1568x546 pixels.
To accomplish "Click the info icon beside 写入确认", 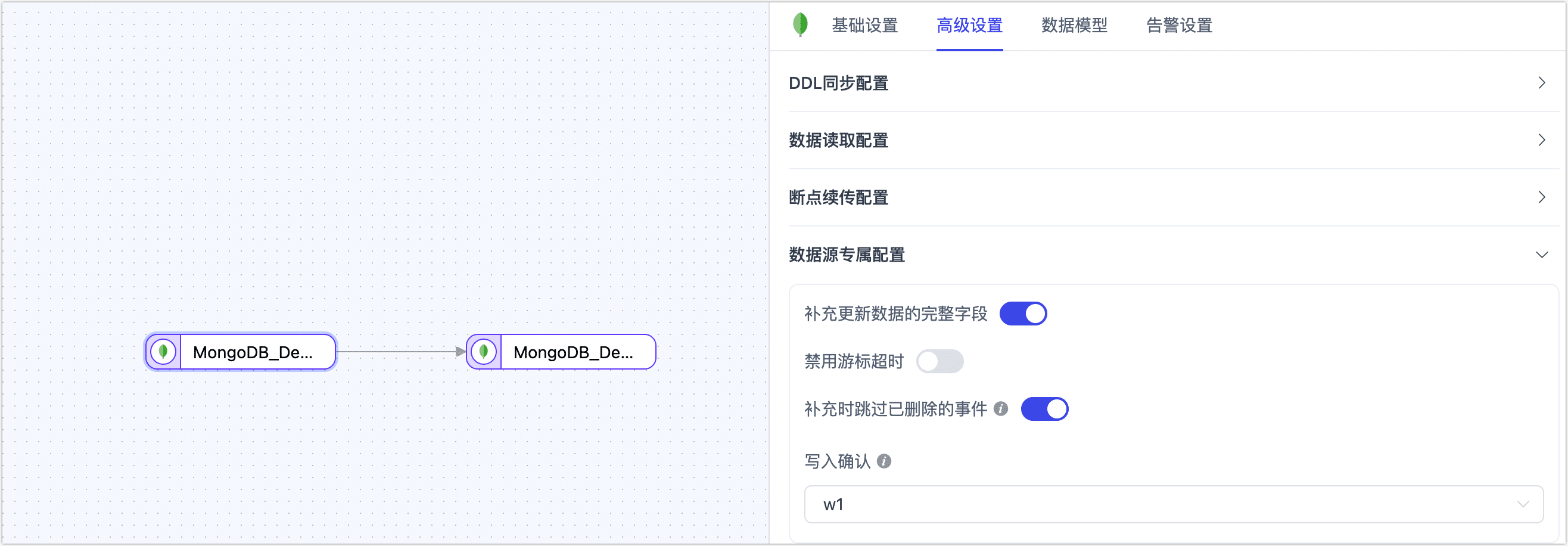I will [885, 461].
